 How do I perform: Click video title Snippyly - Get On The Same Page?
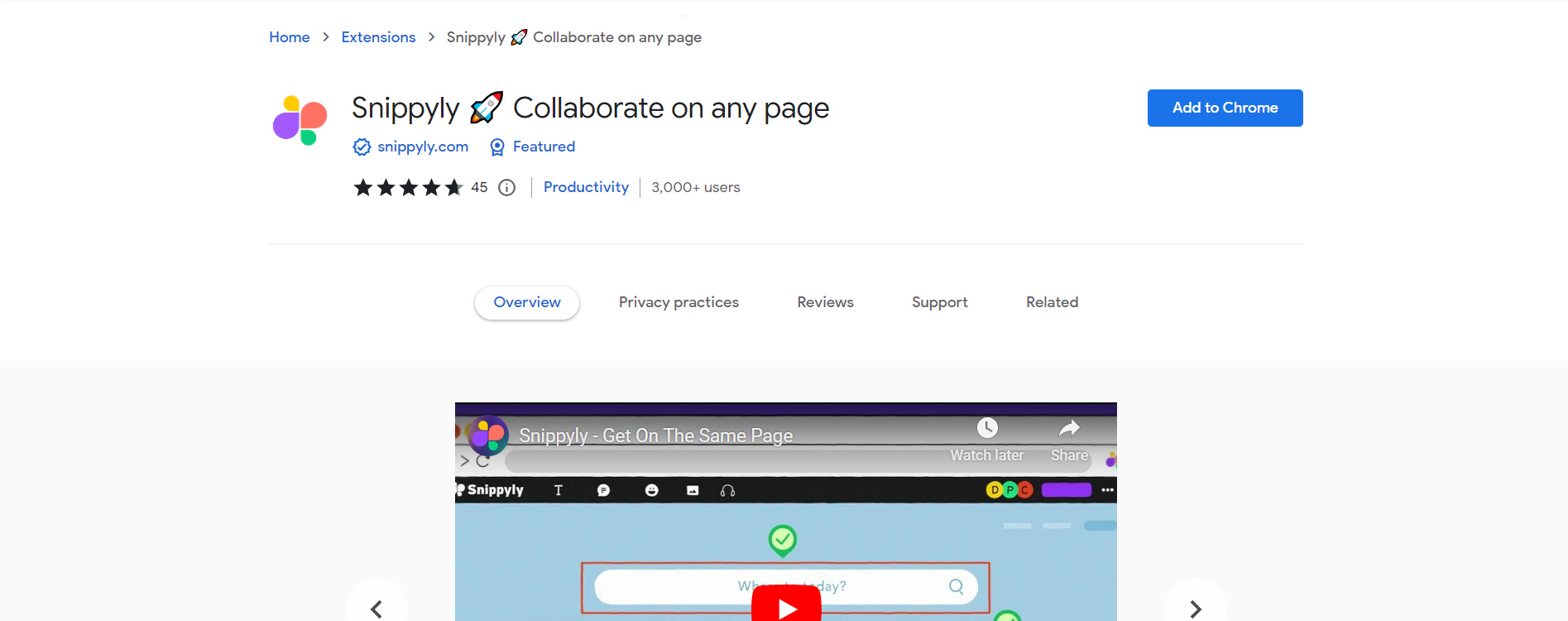(655, 436)
